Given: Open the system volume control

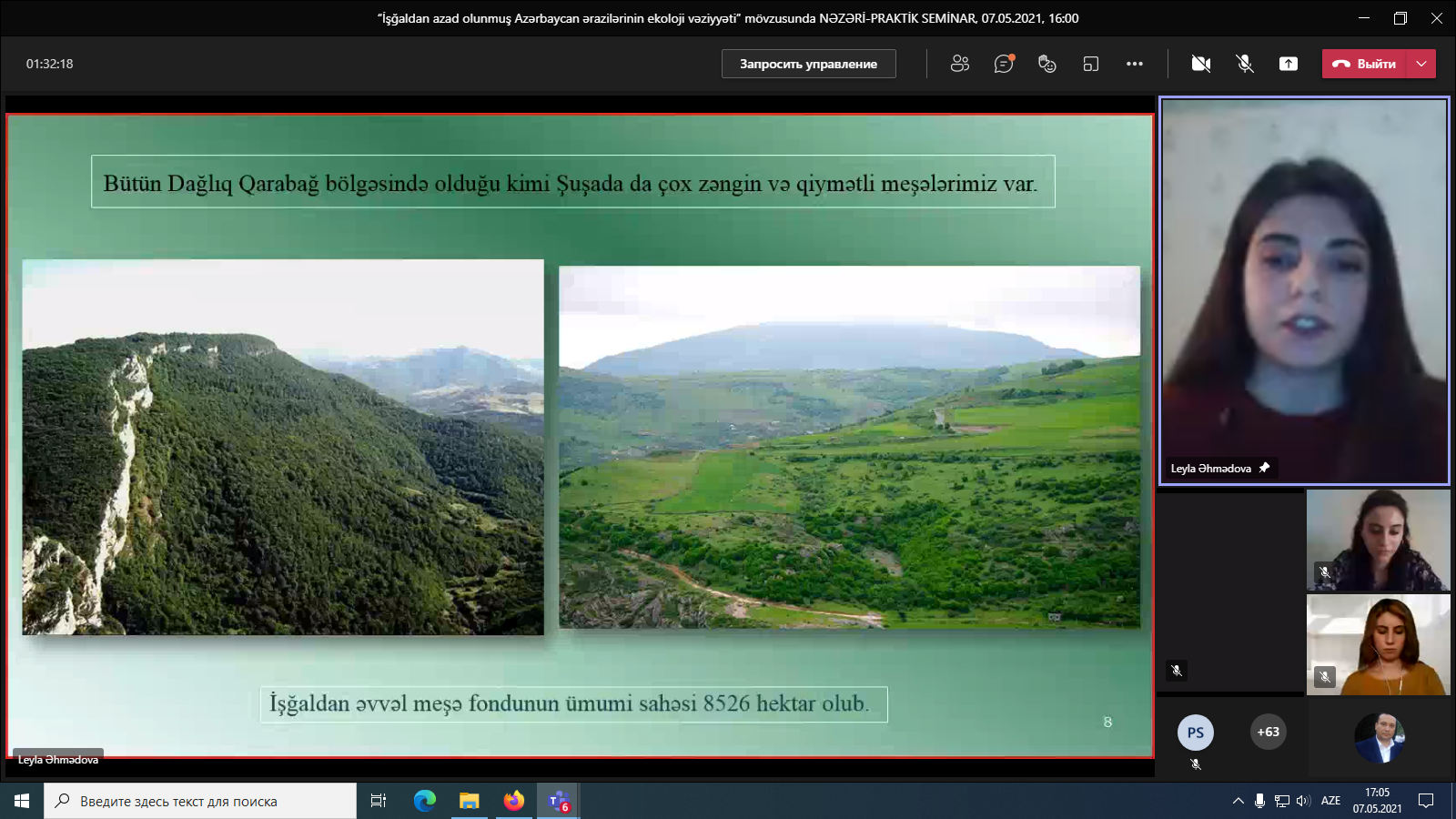Looking at the screenshot, I should tap(1303, 801).
